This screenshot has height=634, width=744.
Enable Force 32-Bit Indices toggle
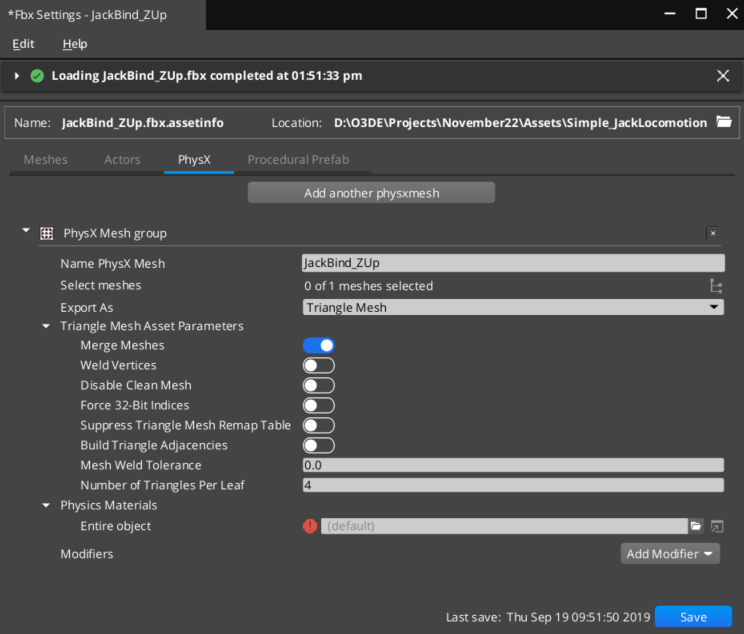pyautogui.click(x=318, y=405)
